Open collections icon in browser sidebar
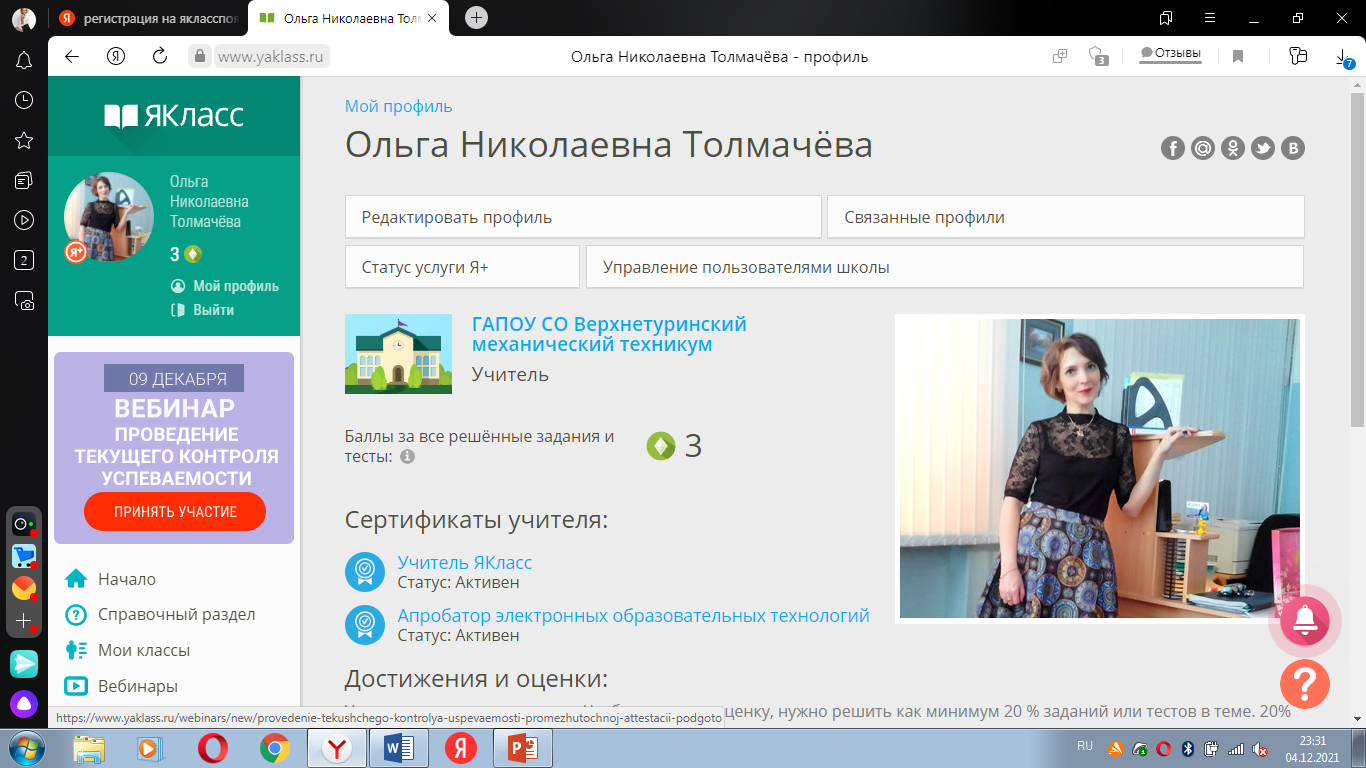The image size is (1366, 768). tap(24, 180)
